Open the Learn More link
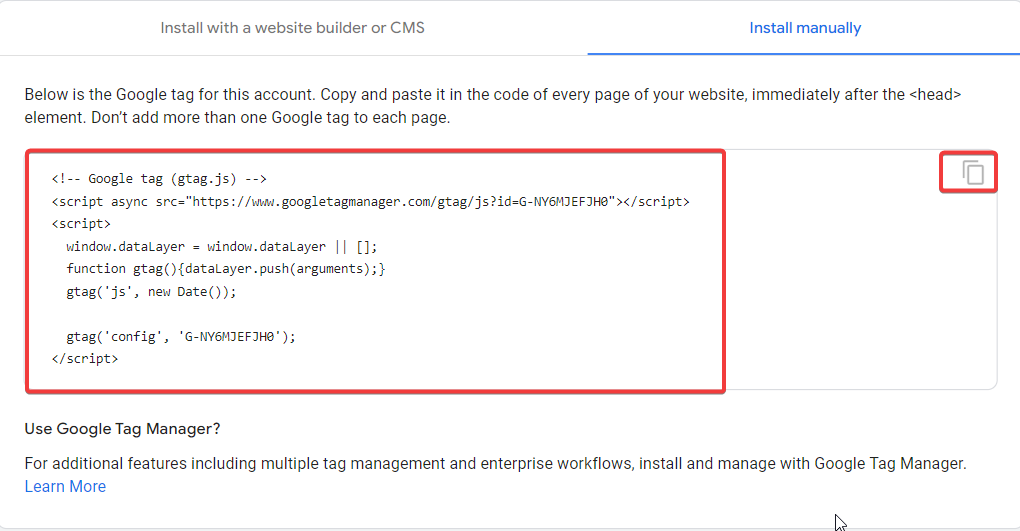Screen dimensions: 1020x531 point(65,486)
